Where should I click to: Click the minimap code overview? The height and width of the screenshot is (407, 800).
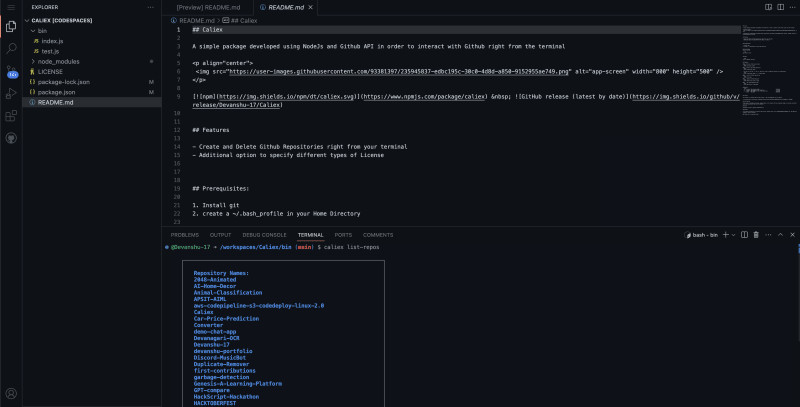click(x=769, y=71)
